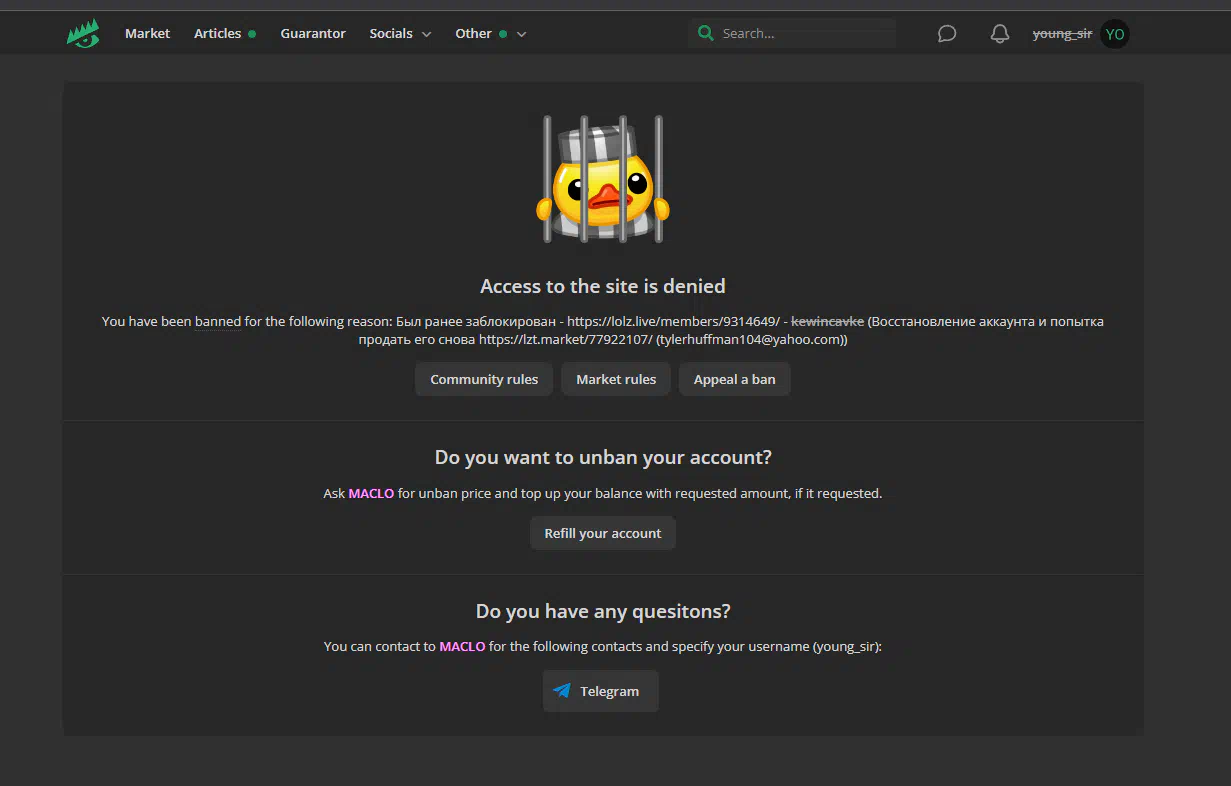The image size is (1231, 786).
Task: Click Do you want to unban heading
Action: click(x=603, y=457)
